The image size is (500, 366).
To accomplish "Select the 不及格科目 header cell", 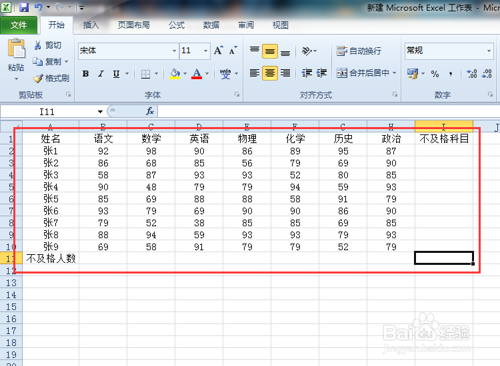I will pyautogui.click(x=444, y=139).
